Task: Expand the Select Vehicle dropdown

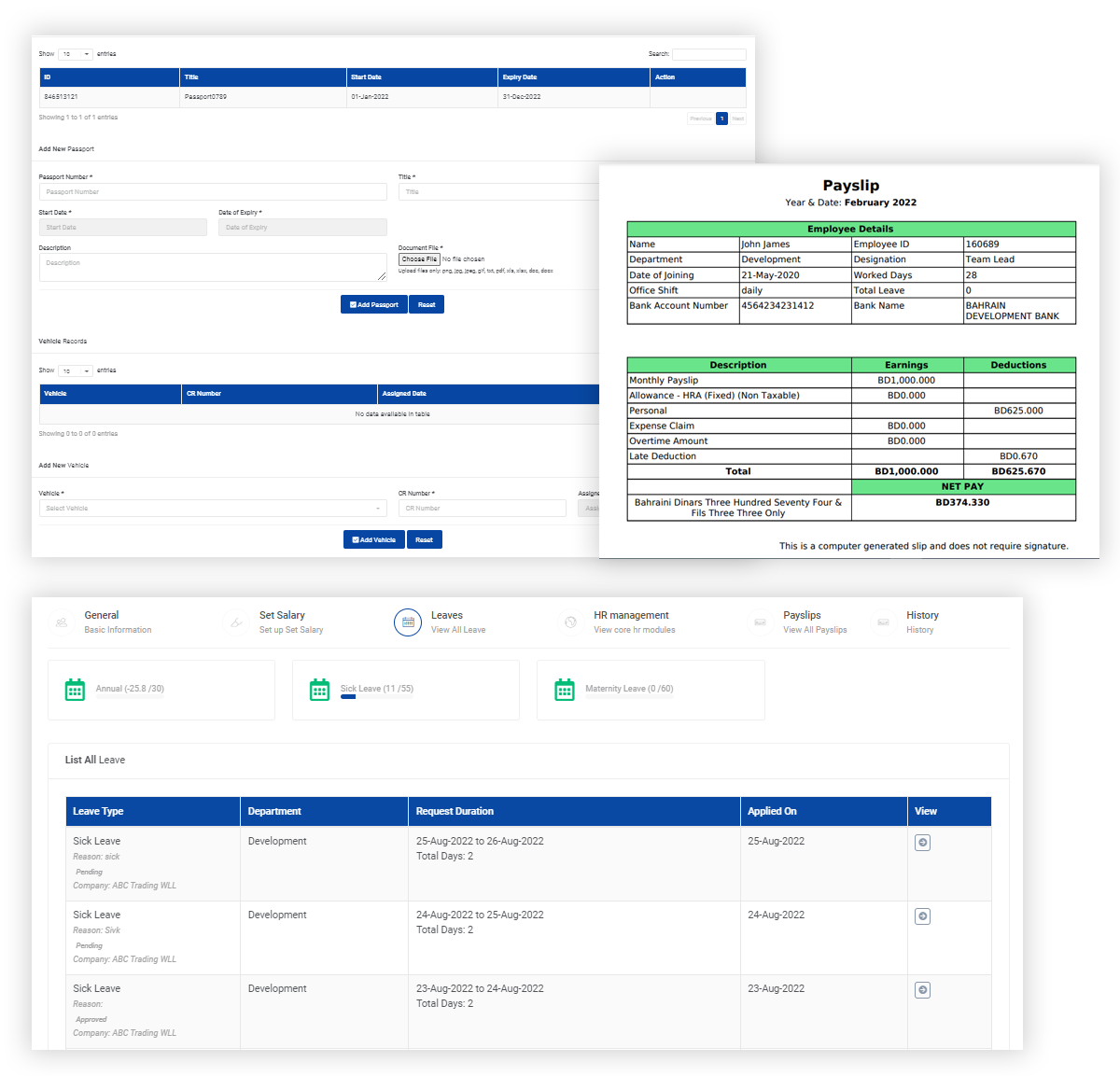Action: pos(213,509)
